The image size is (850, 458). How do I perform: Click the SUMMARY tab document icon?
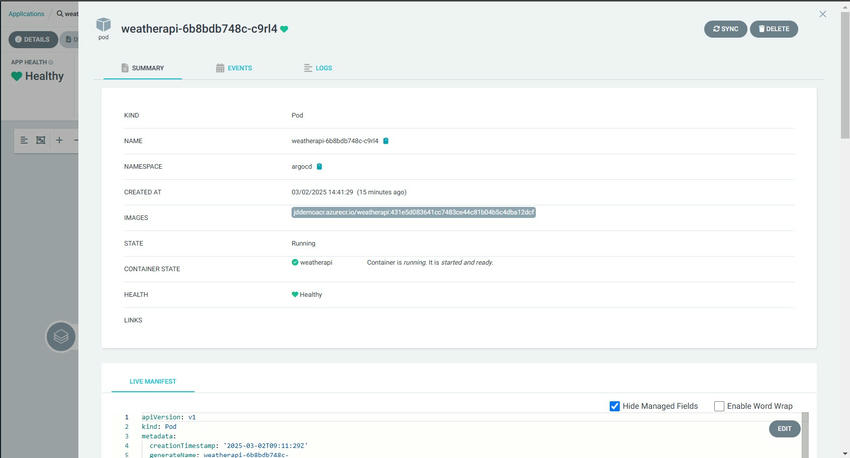click(x=125, y=68)
